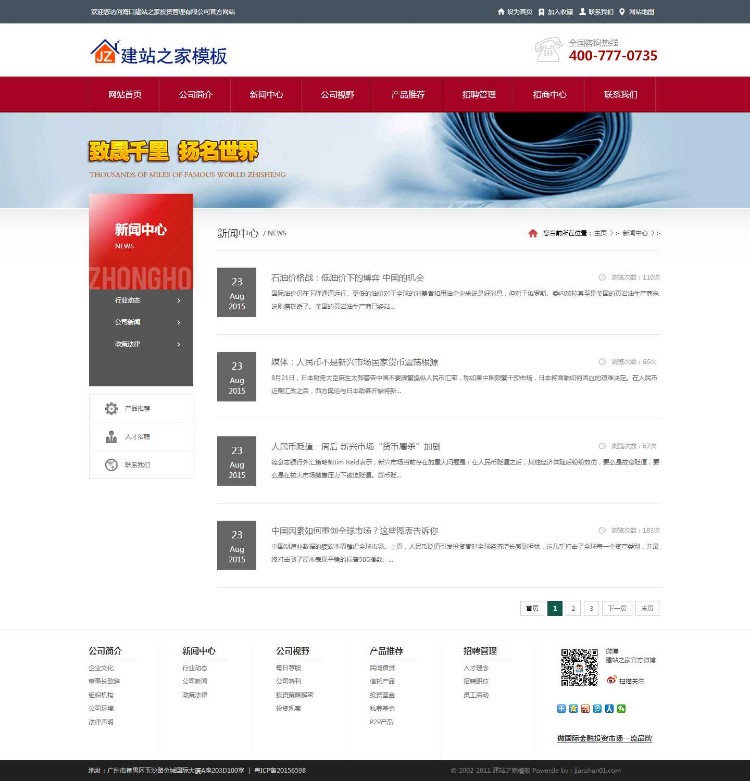
Task: Select pagination page 1
Action: [x=555, y=608]
